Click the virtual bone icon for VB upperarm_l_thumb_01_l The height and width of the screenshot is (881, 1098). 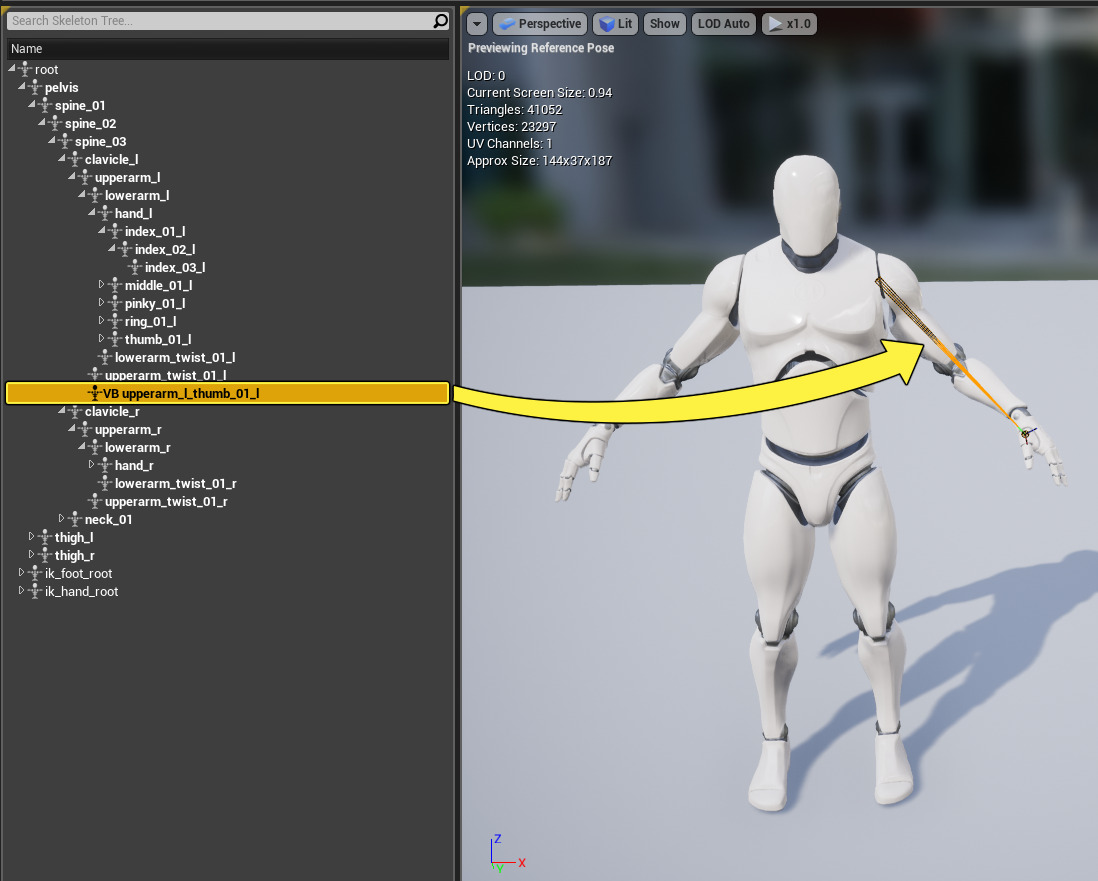pyautogui.click(x=95, y=394)
